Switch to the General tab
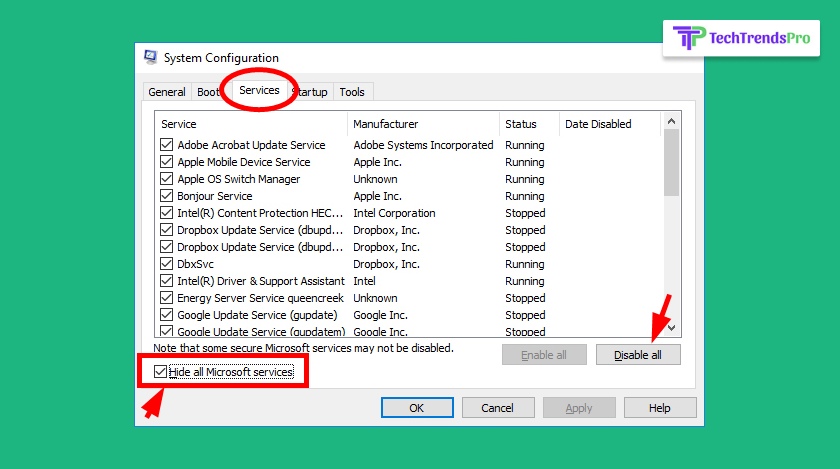The width and height of the screenshot is (840, 469). coord(167,92)
